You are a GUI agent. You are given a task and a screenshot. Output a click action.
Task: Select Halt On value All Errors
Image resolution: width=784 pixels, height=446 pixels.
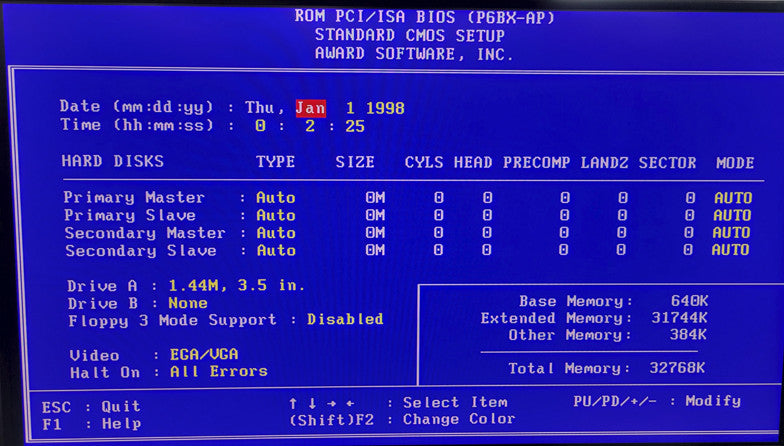[219, 372]
